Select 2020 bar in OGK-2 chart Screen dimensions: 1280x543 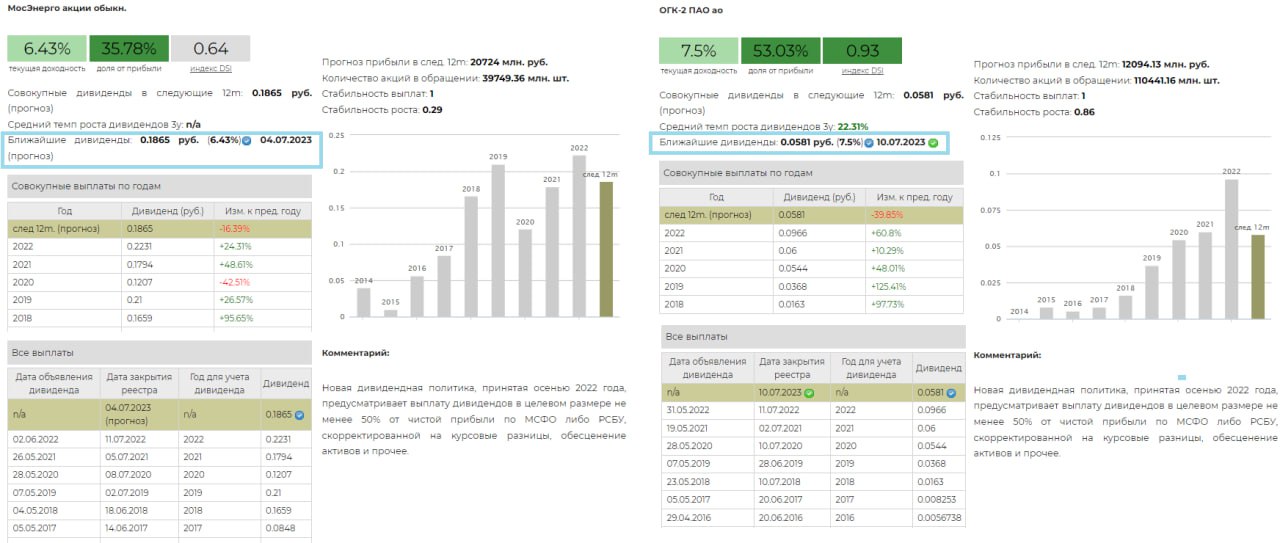[1179, 279]
